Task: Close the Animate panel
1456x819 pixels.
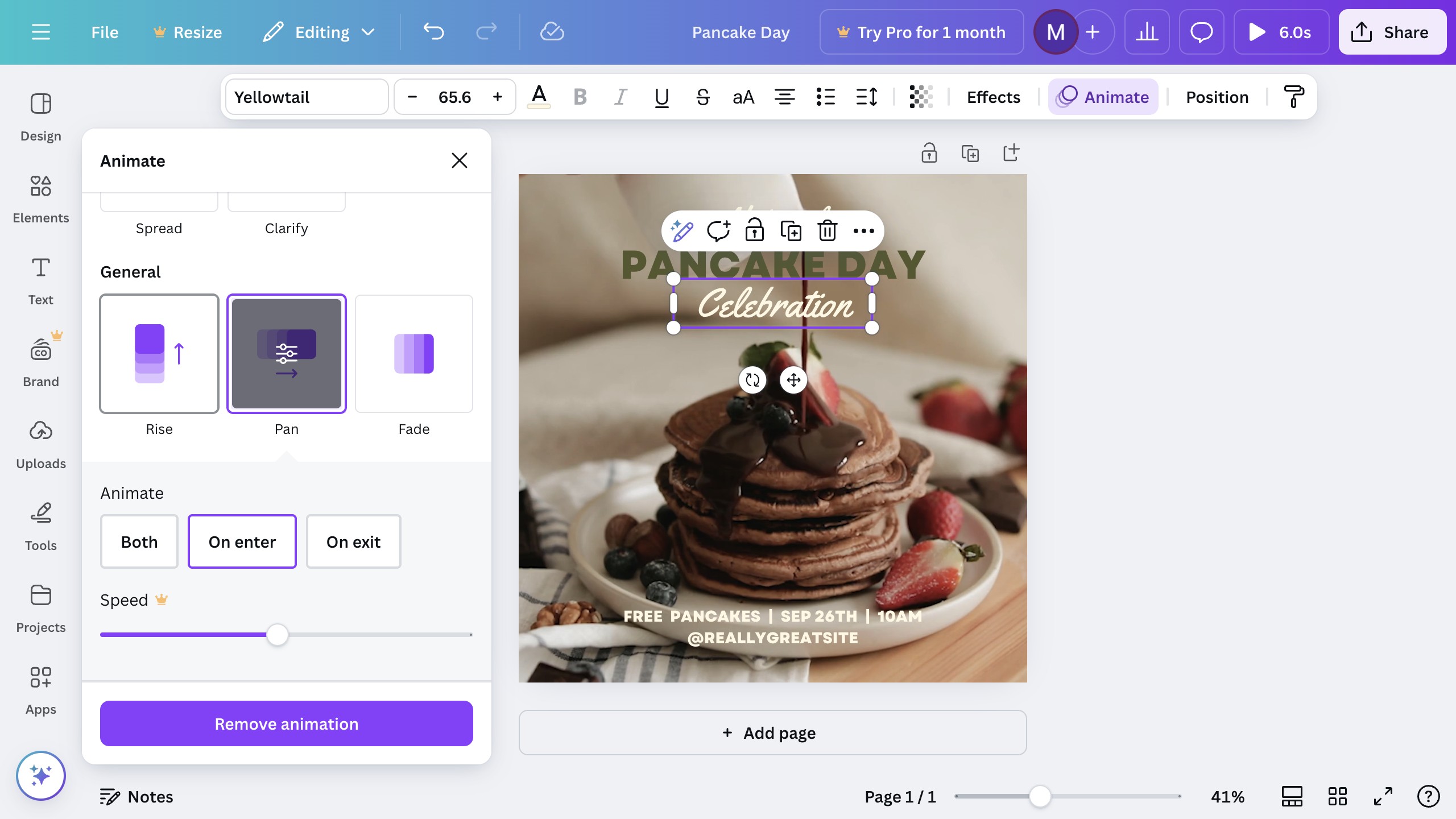Action: tap(459, 160)
